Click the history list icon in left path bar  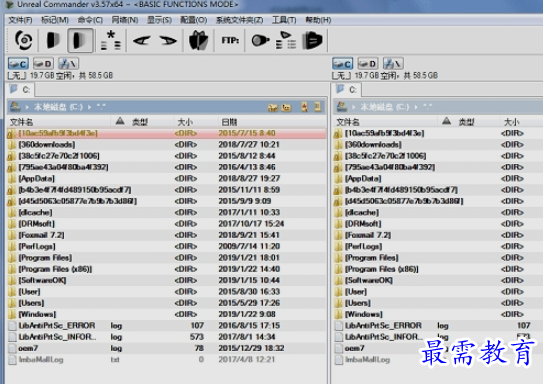tap(317, 107)
